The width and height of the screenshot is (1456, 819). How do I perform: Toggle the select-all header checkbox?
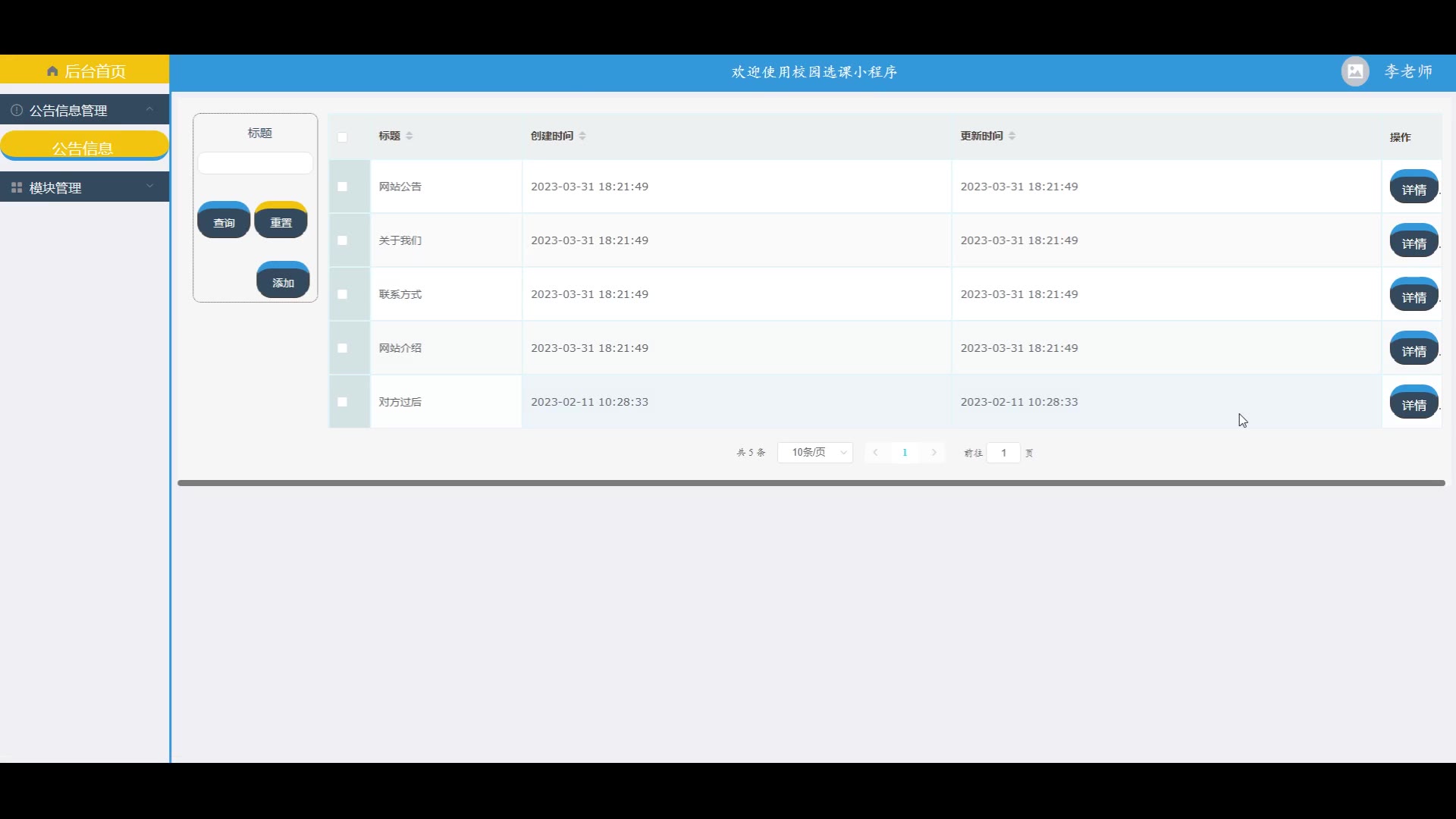click(x=342, y=137)
